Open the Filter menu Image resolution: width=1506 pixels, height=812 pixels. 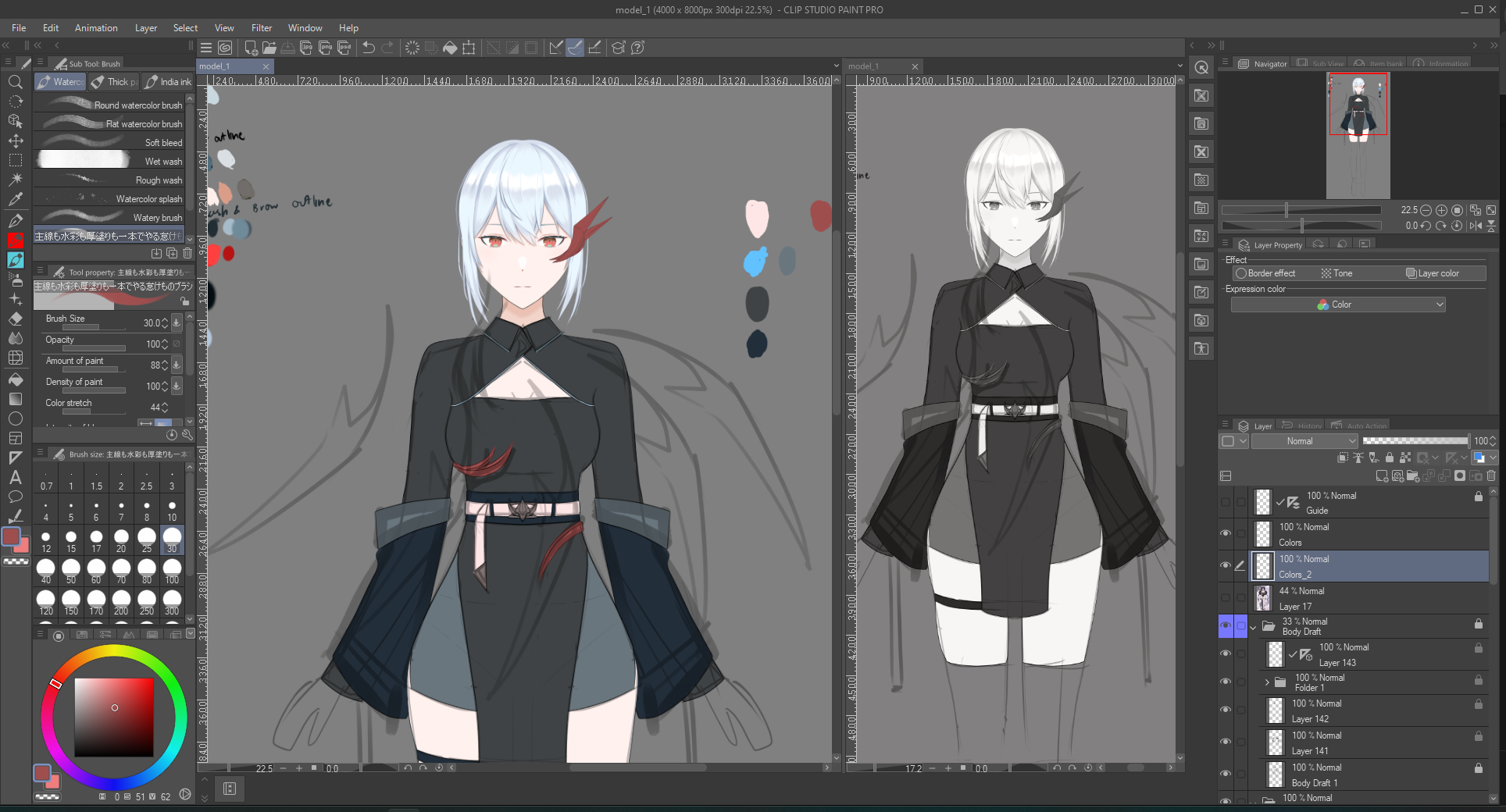coord(262,27)
